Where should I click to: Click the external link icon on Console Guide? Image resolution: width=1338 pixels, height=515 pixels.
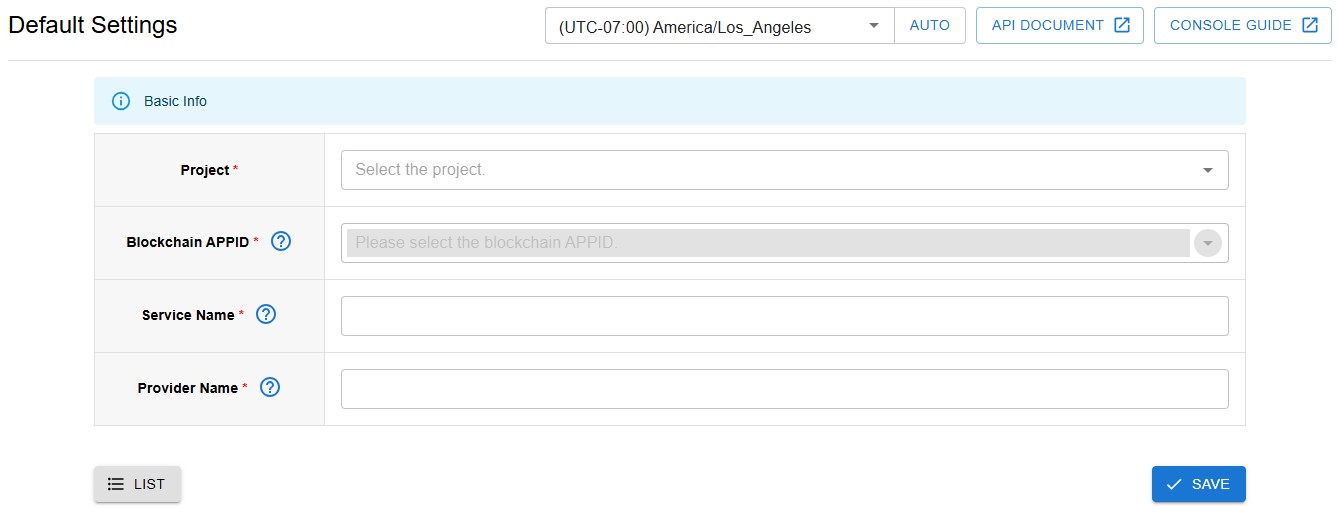[1309, 25]
